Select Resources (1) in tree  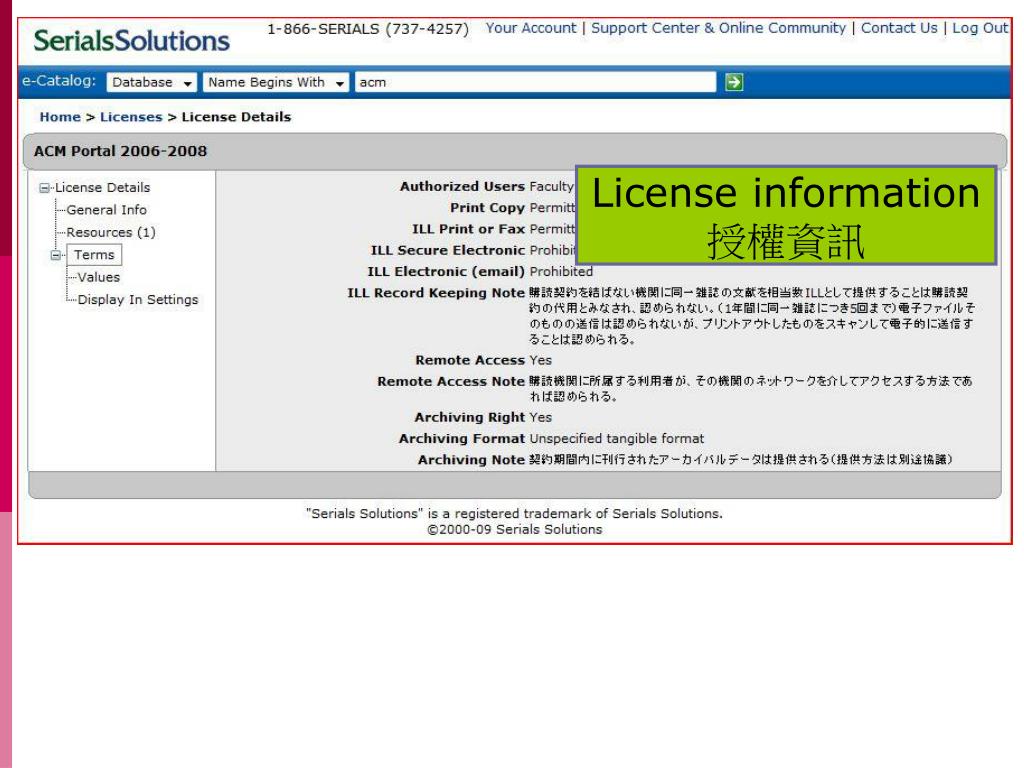[111, 232]
